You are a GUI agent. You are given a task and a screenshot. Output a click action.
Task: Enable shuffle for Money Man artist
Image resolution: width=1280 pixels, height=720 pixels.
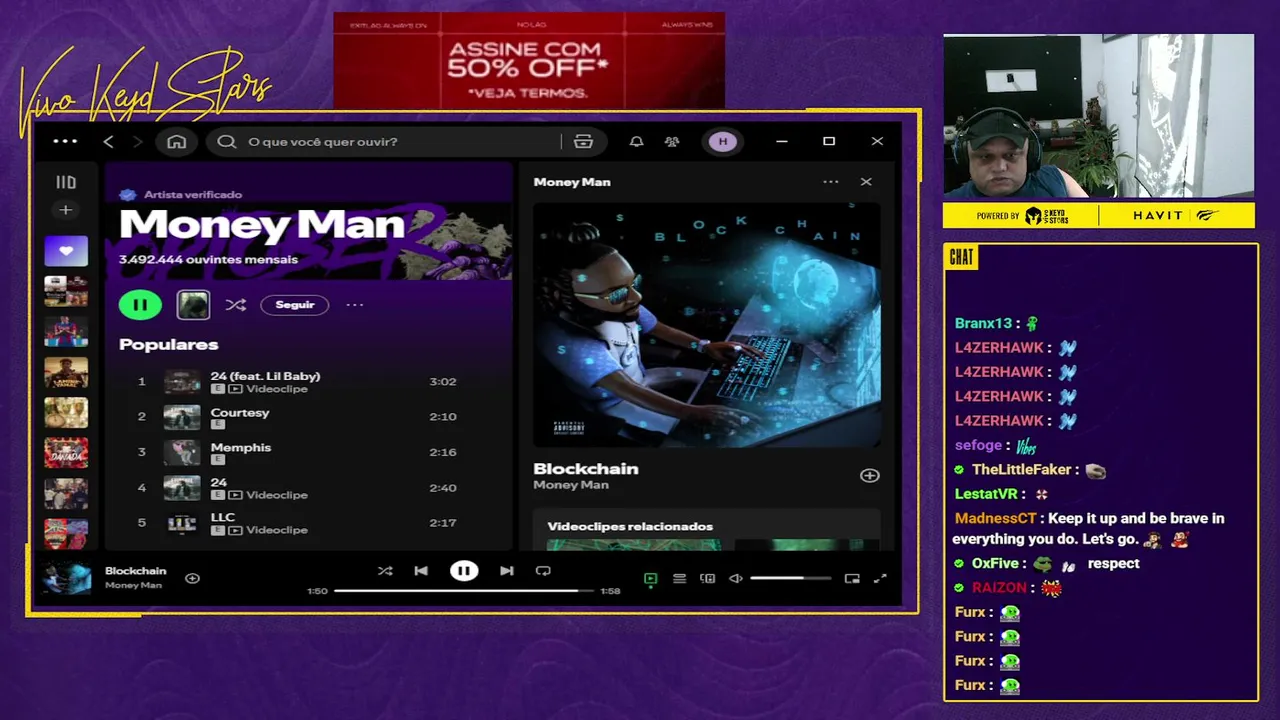coord(236,305)
